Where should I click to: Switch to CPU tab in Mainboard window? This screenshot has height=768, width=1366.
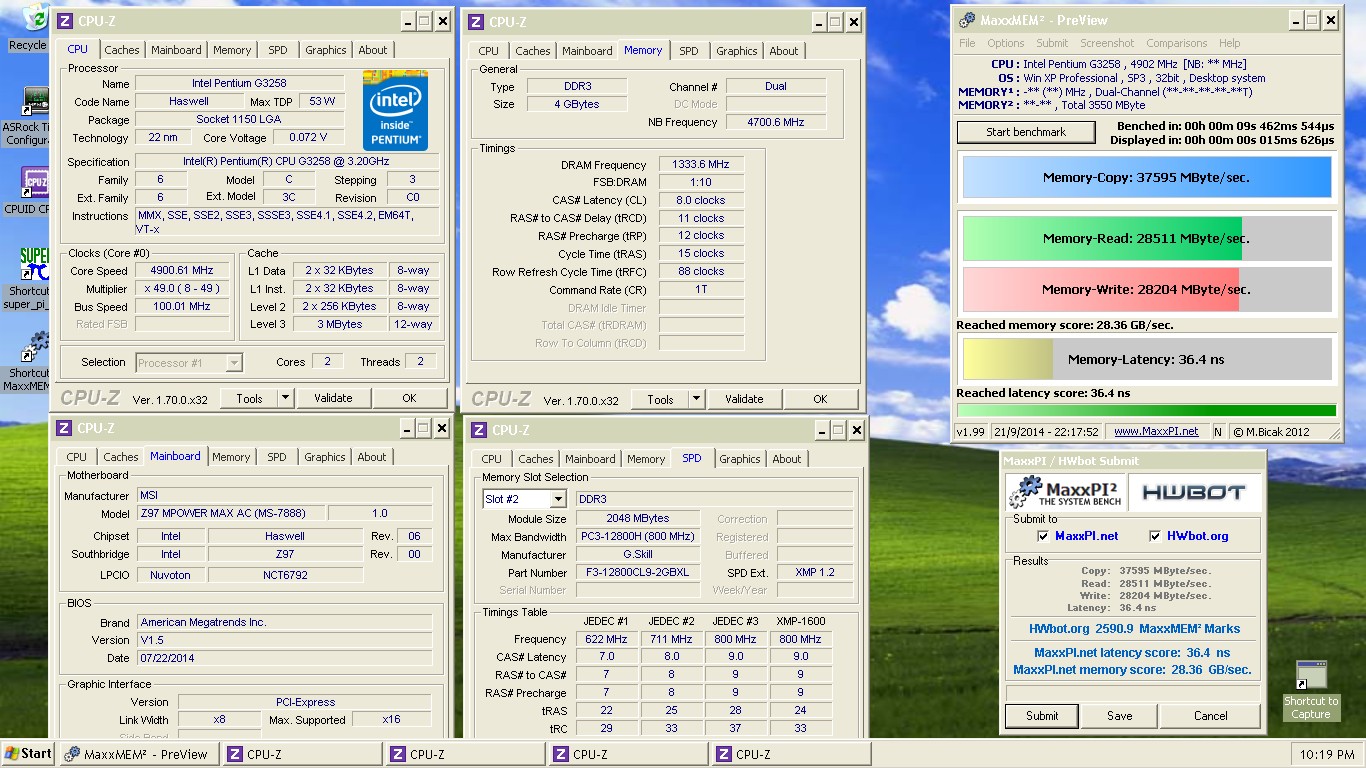[x=76, y=457]
